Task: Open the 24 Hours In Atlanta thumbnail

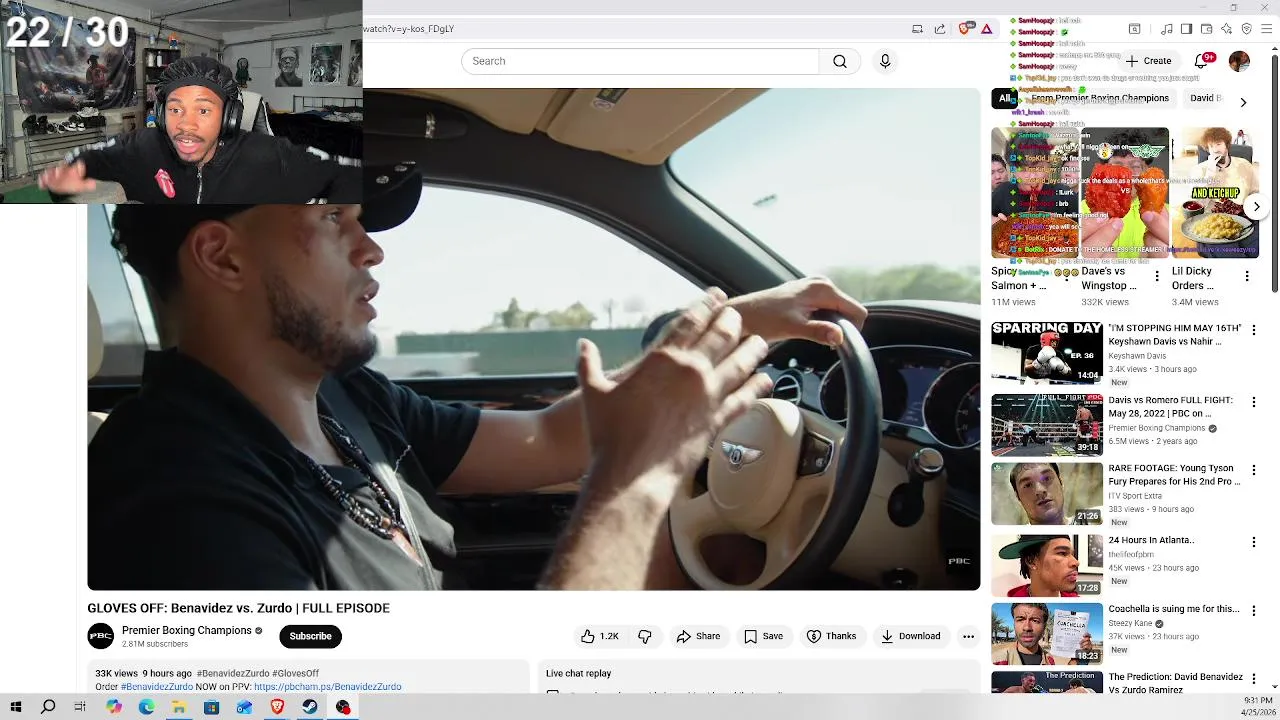Action: (1047, 566)
